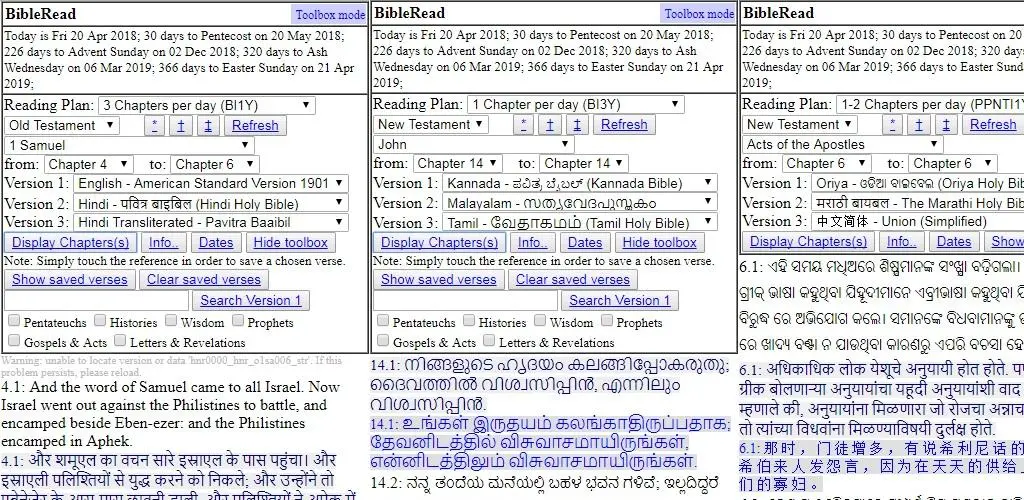
Task: Toggle Letters & Revelations checkbox in the first panel
Action: click(120, 340)
